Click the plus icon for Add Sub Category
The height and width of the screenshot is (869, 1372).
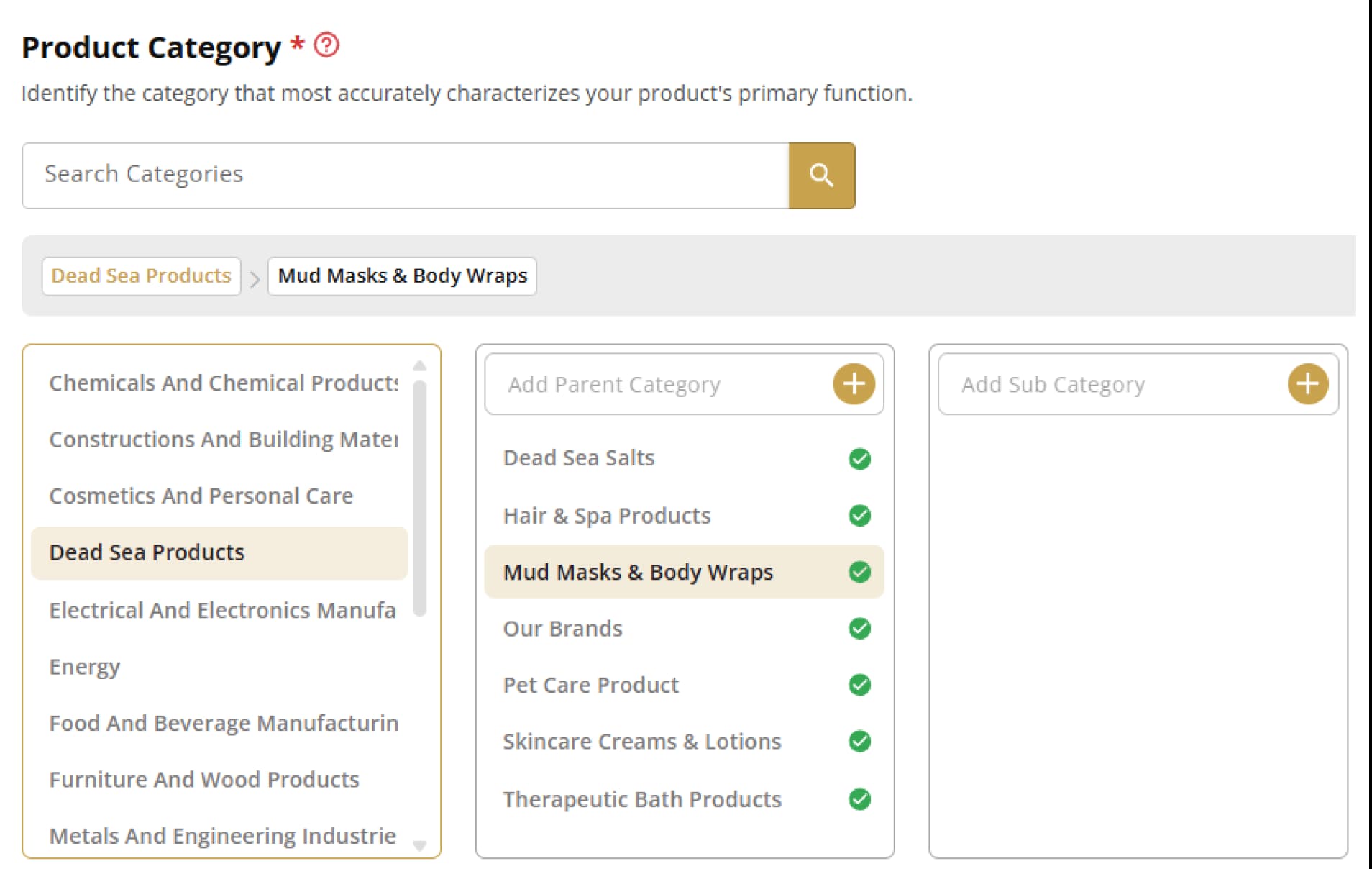pyautogui.click(x=1307, y=383)
